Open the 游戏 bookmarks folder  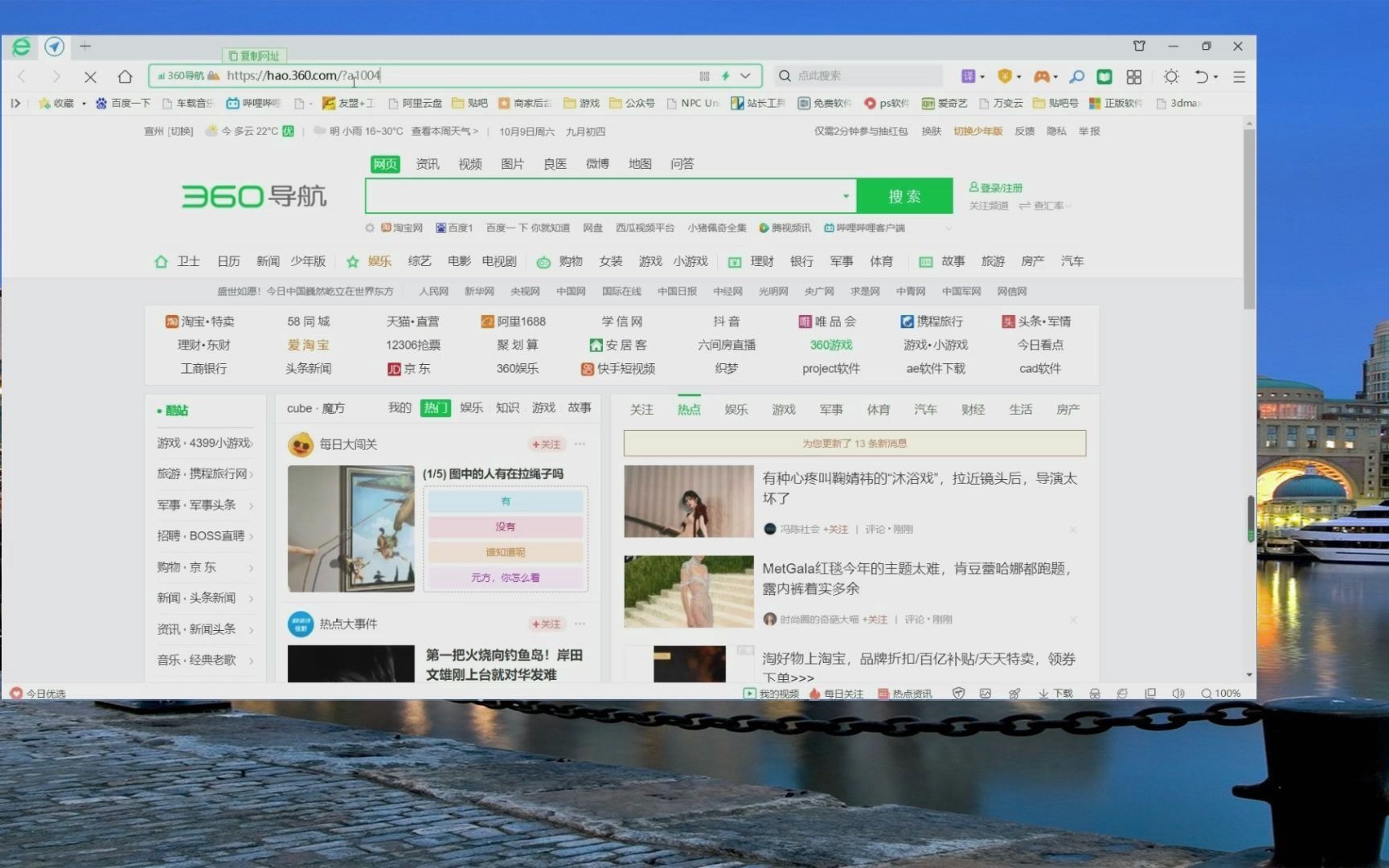[x=582, y=103]
